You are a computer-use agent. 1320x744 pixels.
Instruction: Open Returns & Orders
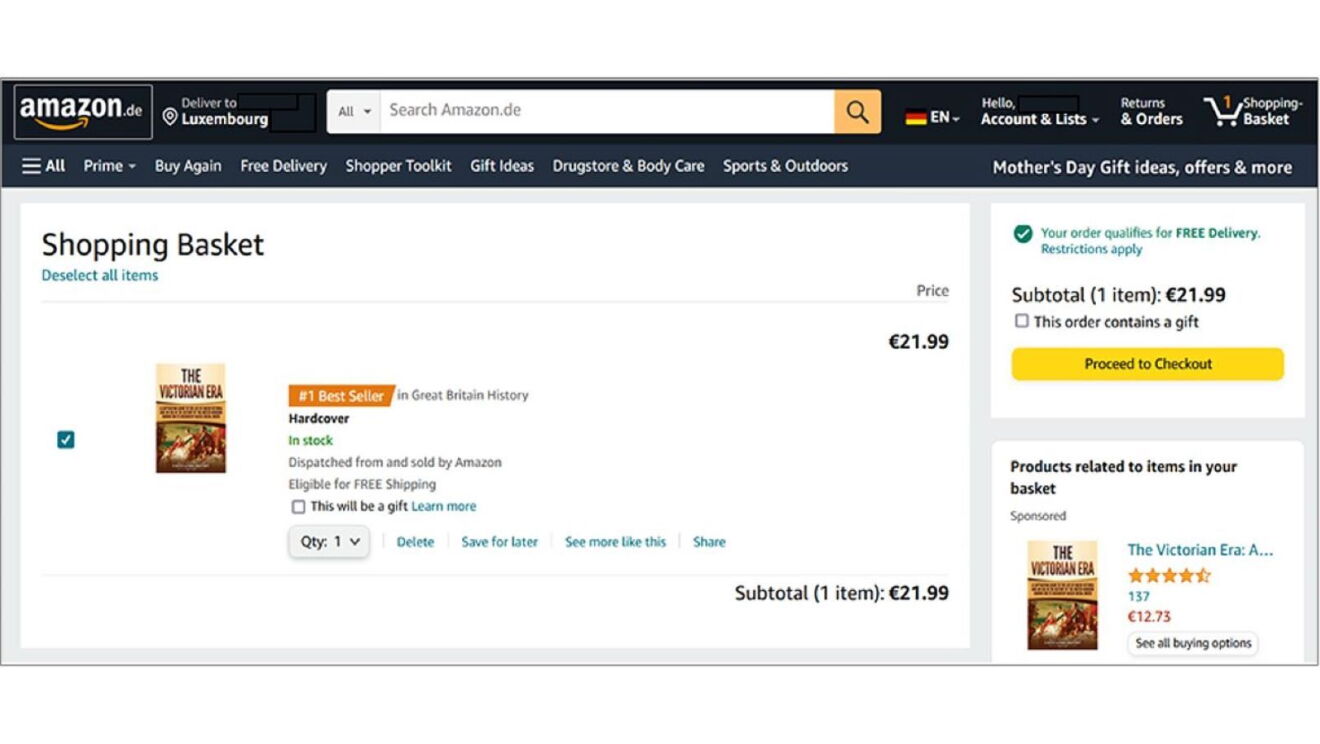(1151, 111)
